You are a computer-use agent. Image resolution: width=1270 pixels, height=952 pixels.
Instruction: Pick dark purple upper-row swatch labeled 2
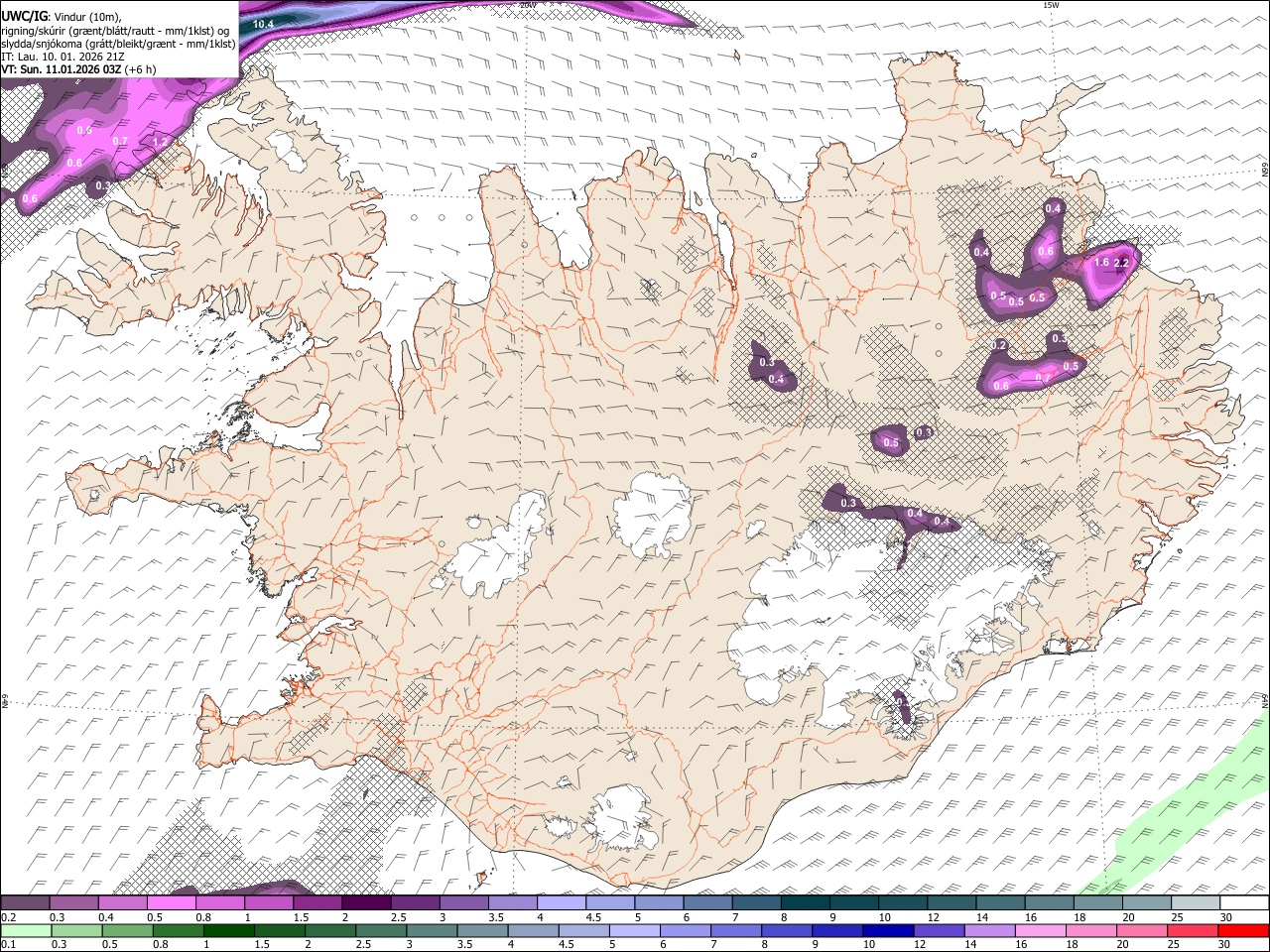tap(366, 903)
